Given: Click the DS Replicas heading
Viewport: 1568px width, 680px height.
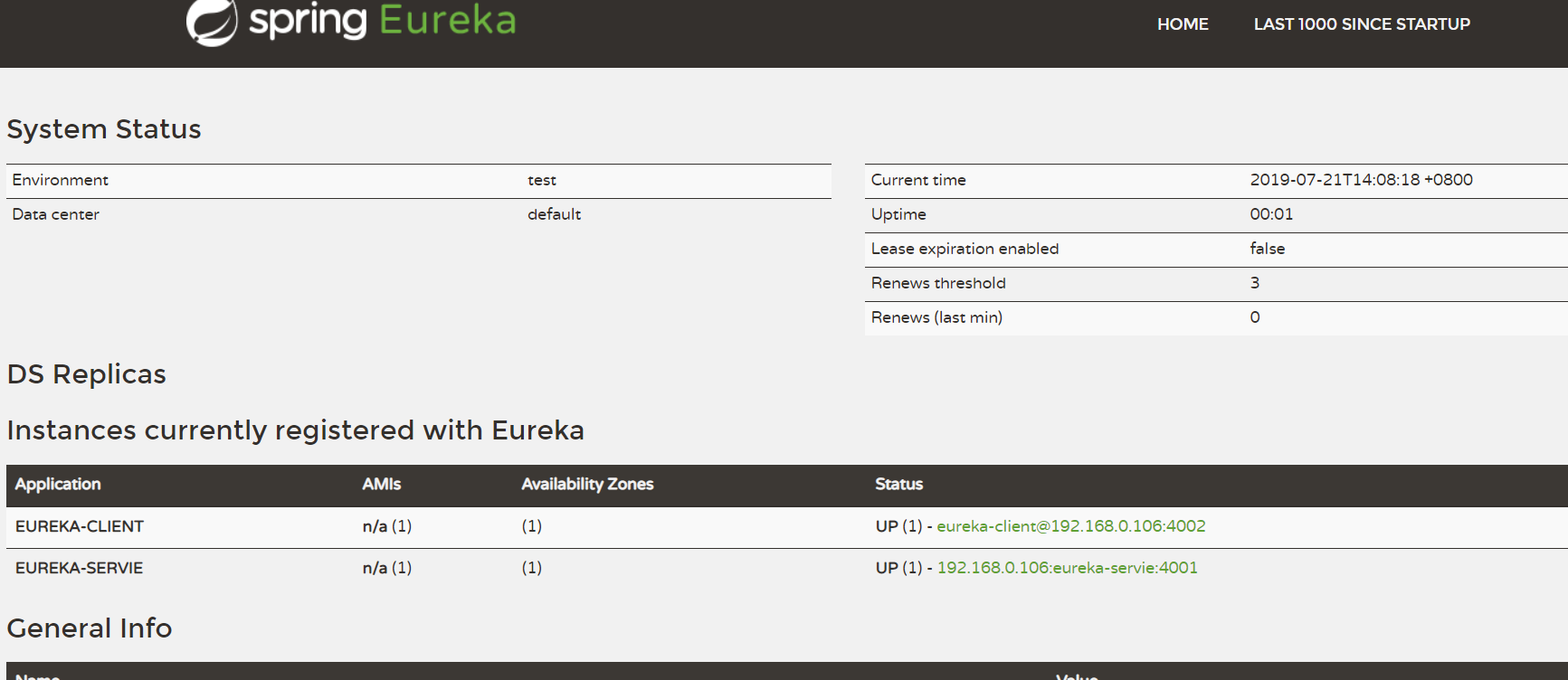Looking at the screenshot, I should (87, 374).
